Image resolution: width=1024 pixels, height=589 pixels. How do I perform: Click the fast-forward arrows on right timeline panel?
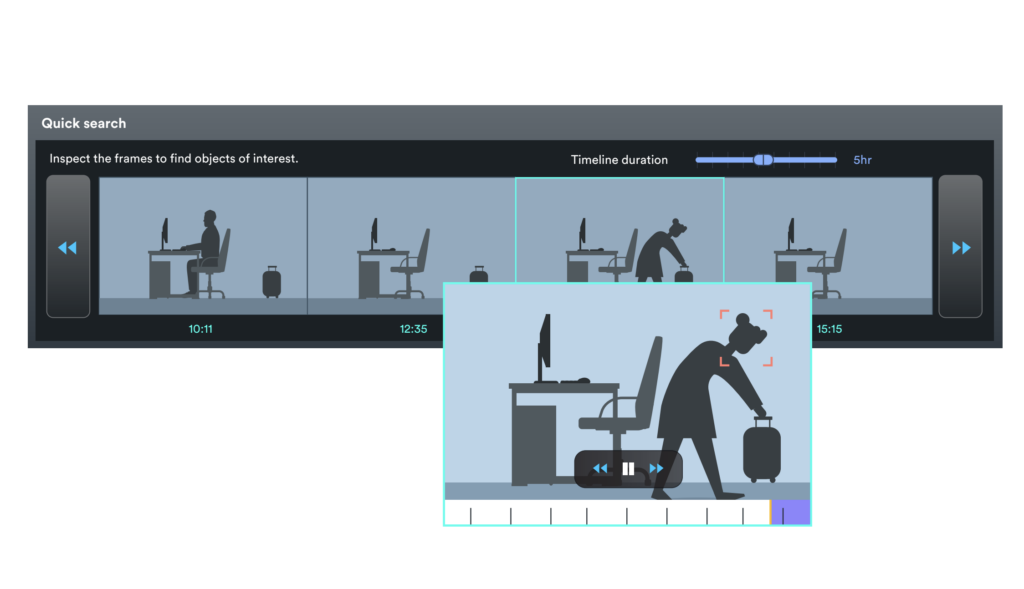961,247
